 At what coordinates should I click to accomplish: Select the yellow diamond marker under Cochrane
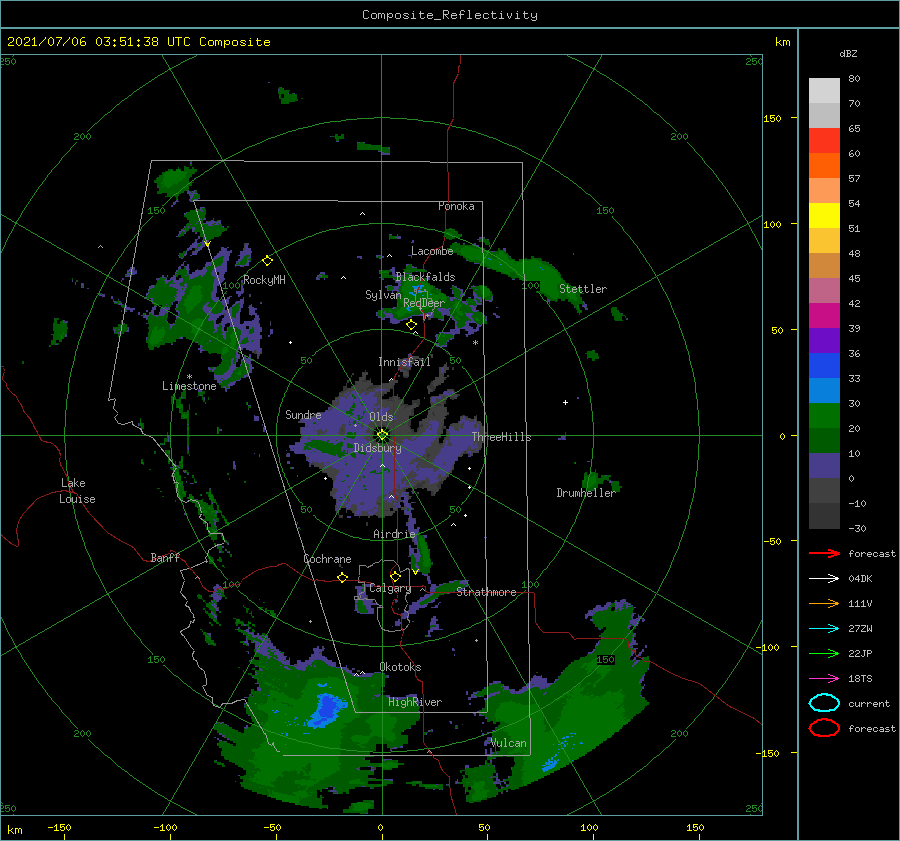click(342, 577)
